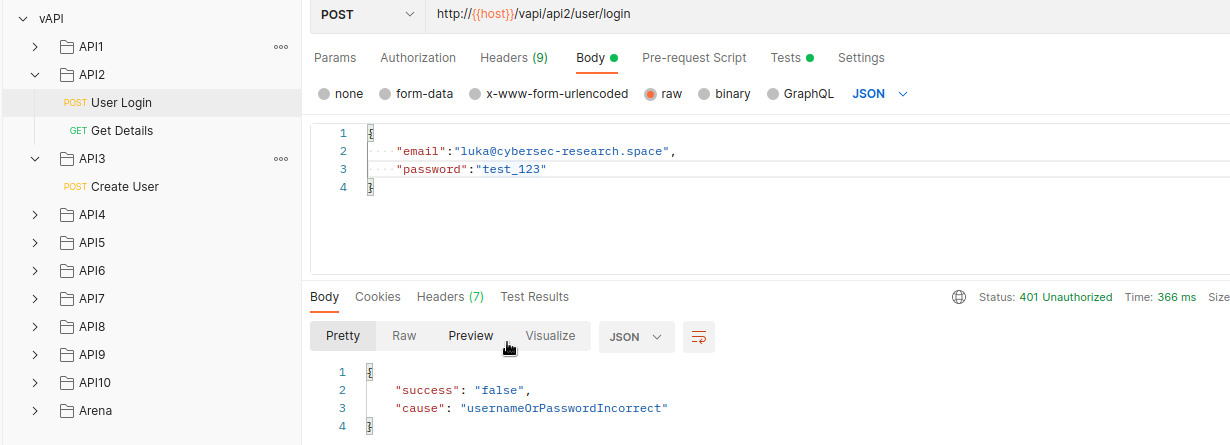Click the Raw response view button
1230x445 pixels.
pos(404,336)
